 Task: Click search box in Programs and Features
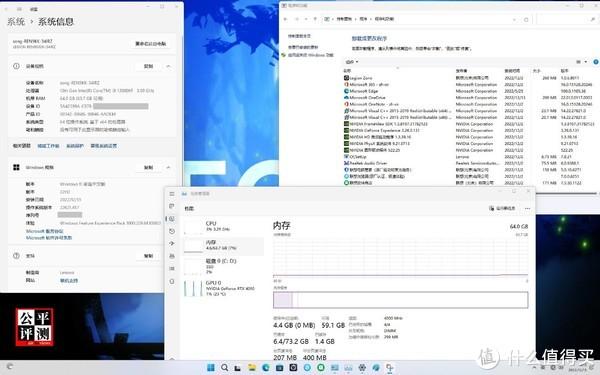[x=566, y=19]
